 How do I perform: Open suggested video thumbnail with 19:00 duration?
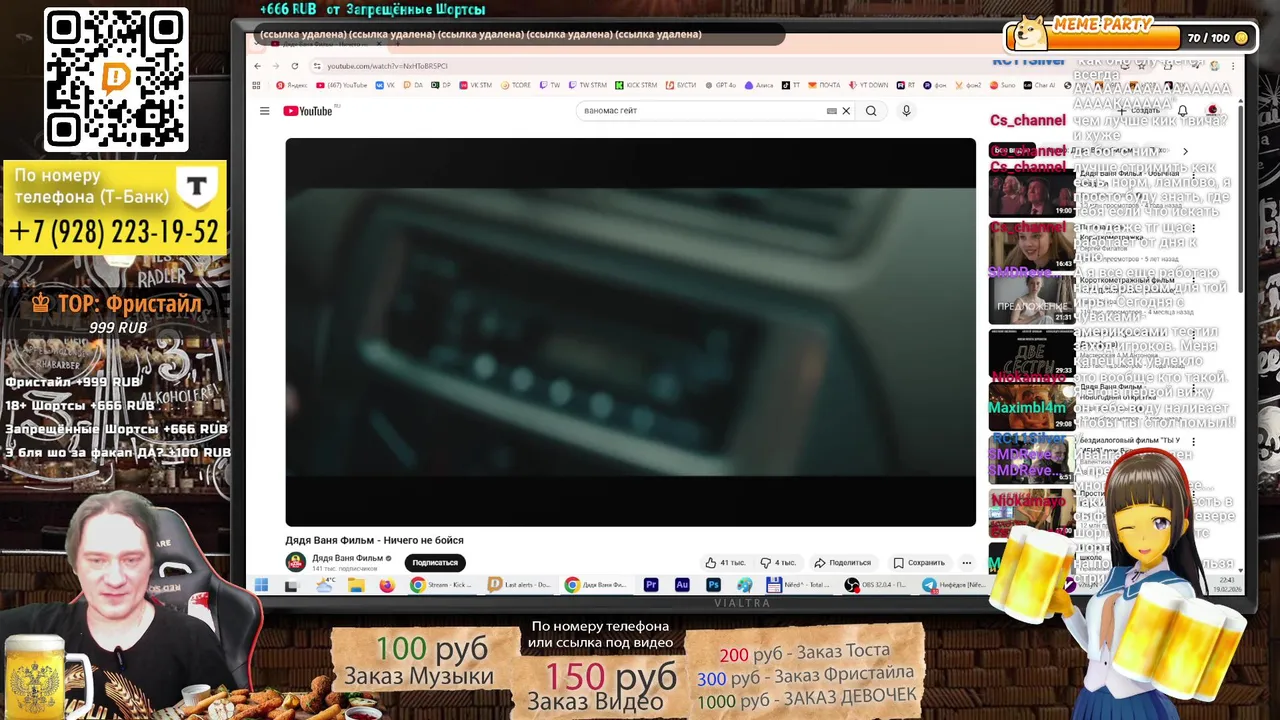1031,193
